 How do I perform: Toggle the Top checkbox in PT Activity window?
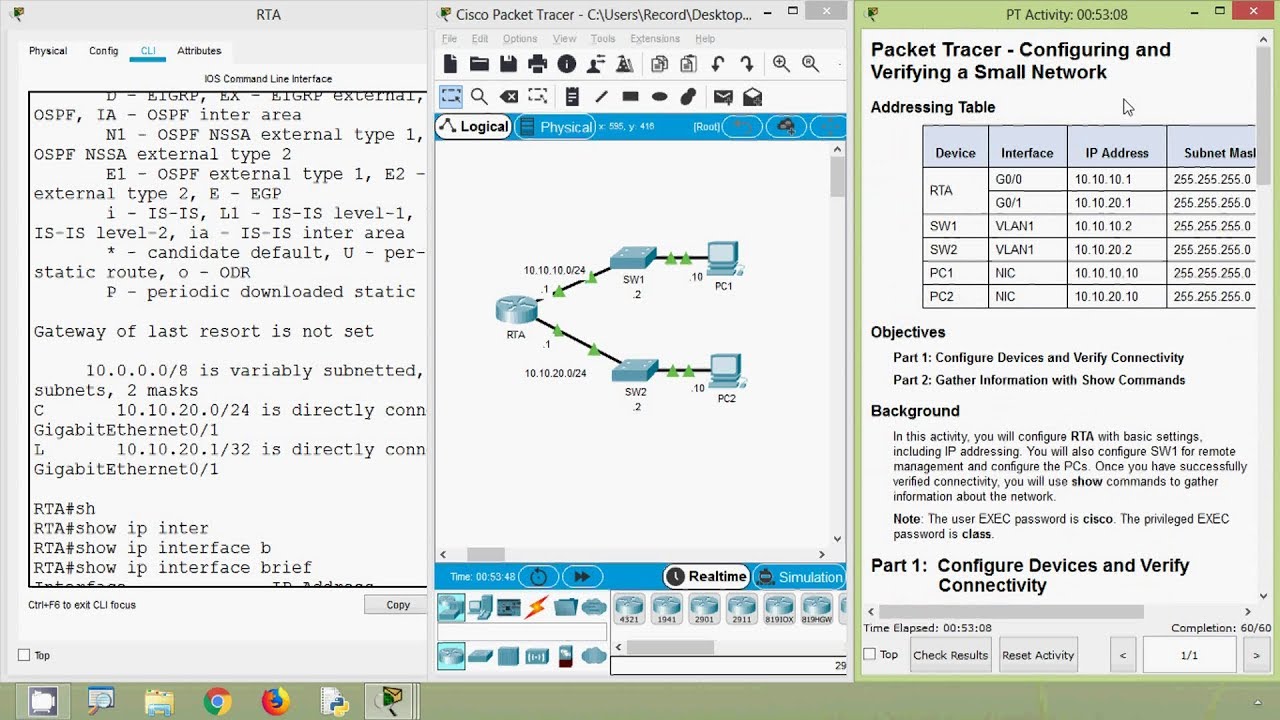[x=870, y=655]
